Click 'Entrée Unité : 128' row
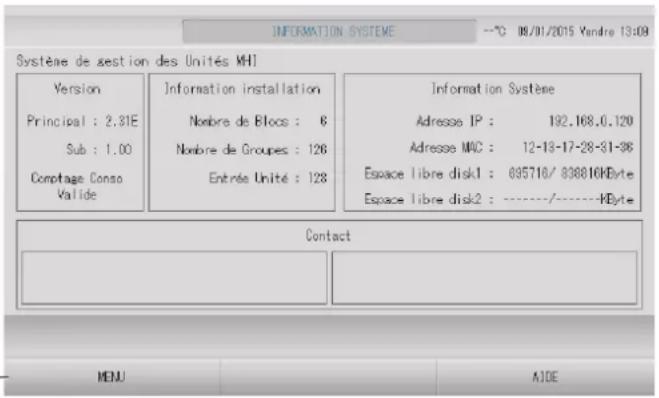 point(268,178)
